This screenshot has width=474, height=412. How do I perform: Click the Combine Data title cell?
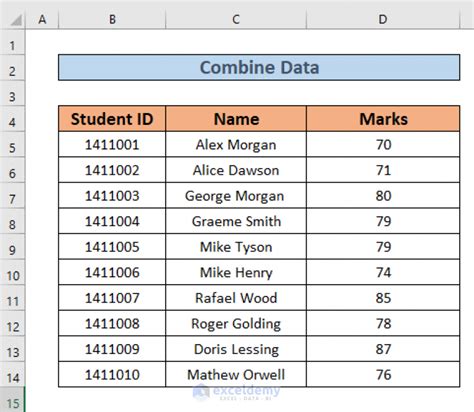[x=259, y=67]
